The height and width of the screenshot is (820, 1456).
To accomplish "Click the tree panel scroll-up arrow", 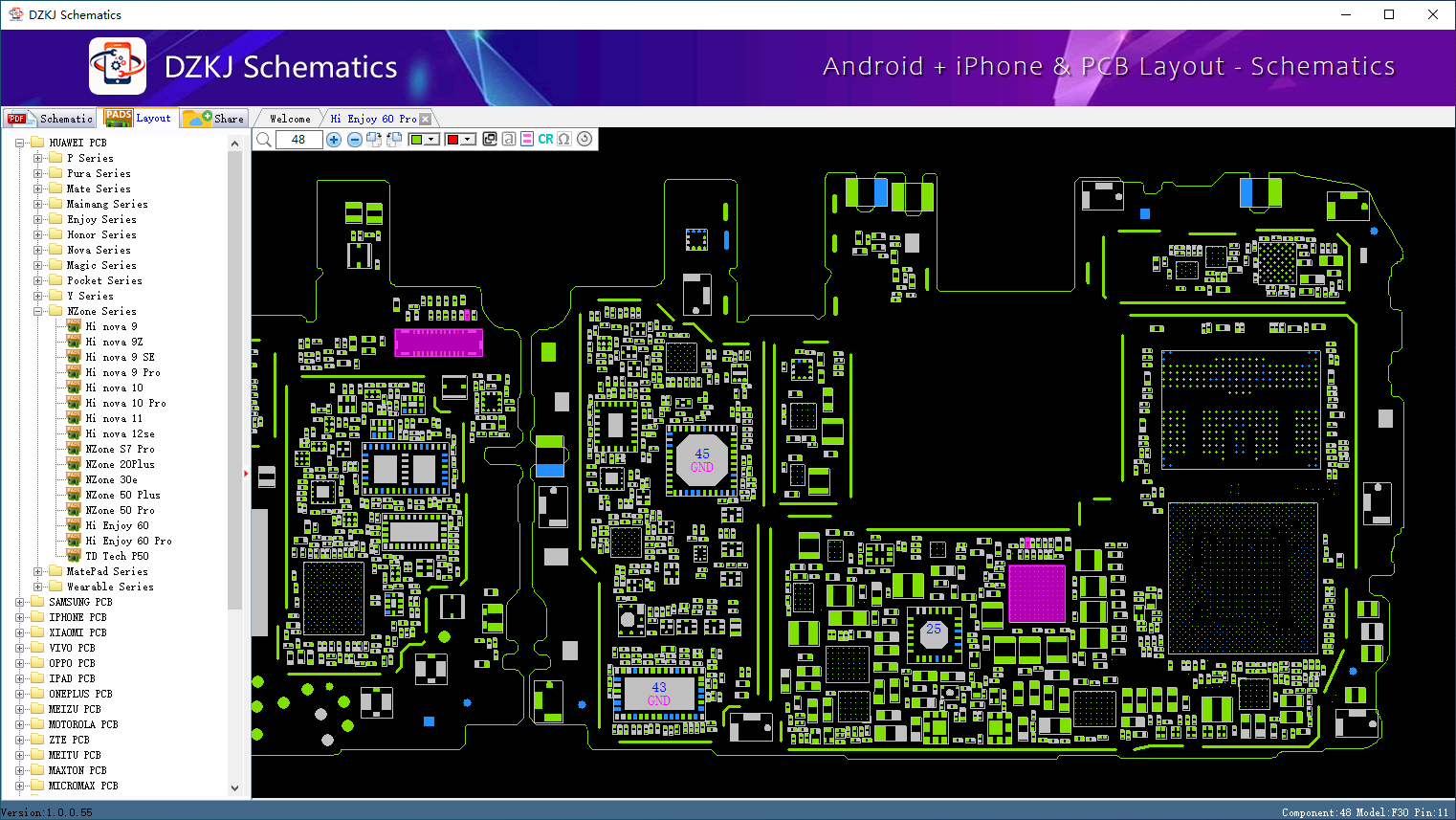I will coord(234,144).
